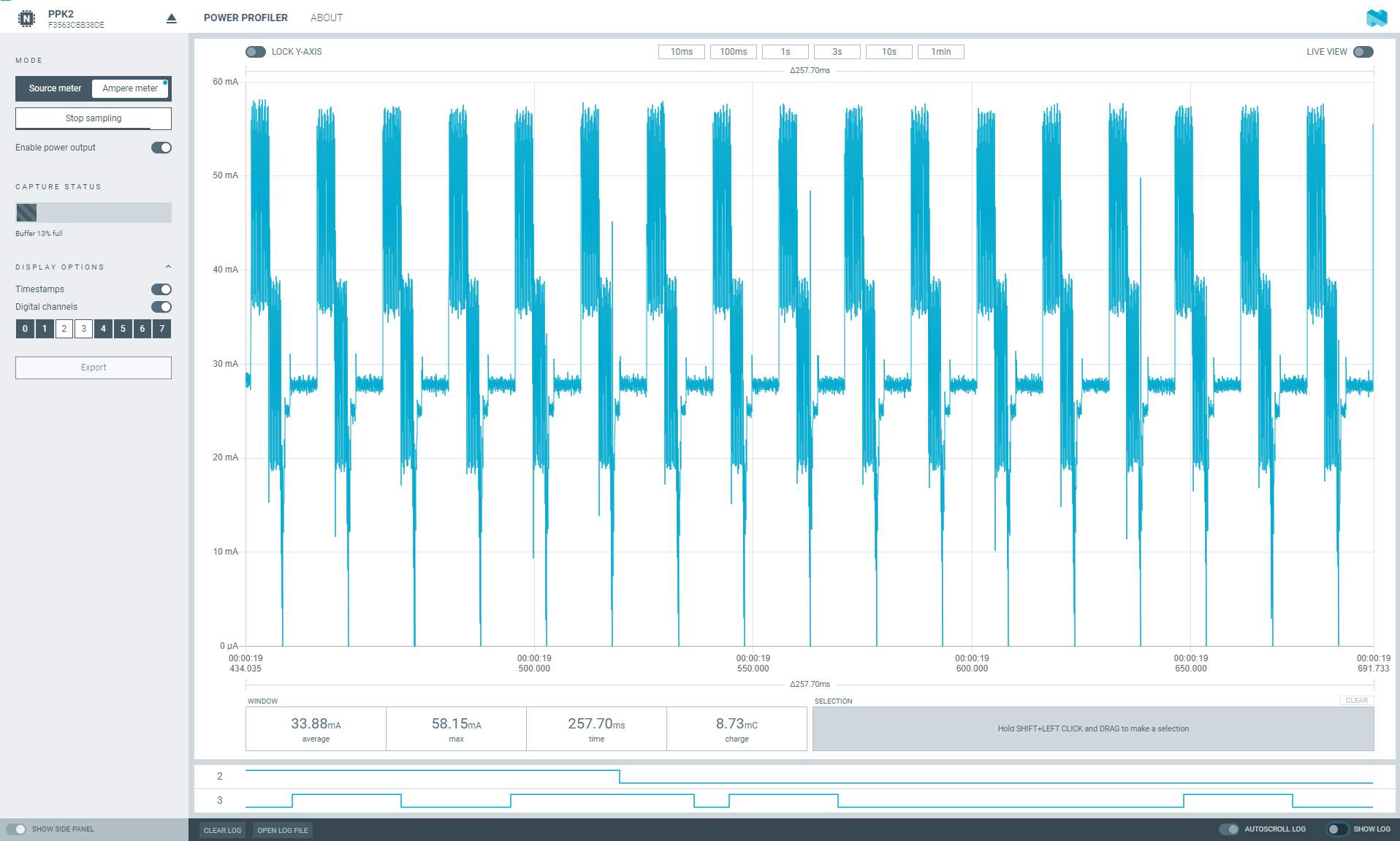Enable digital channel 0
The image size is (1400, 841).
tap(24, 329)
